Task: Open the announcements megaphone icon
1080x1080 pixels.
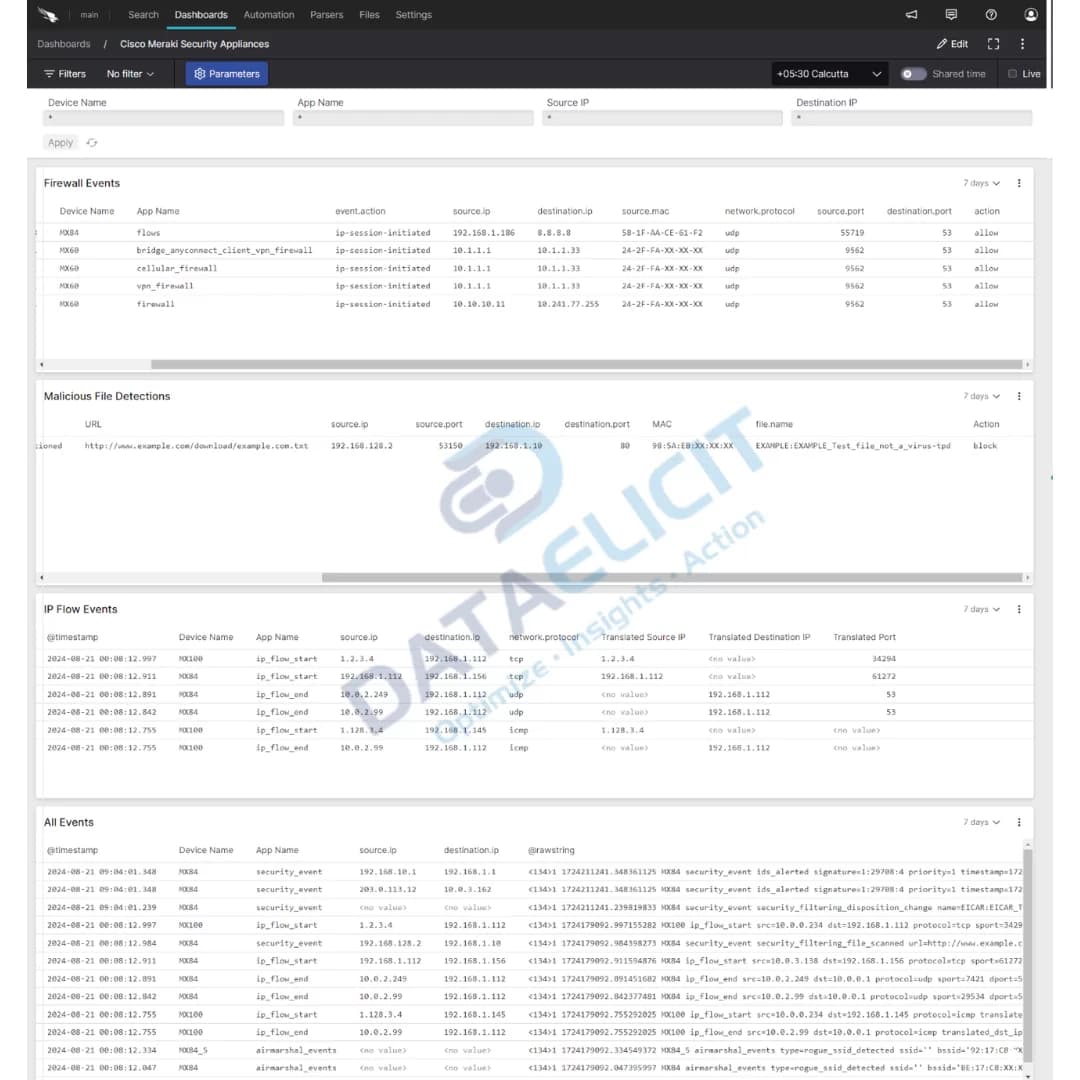Action: [911, 14]
